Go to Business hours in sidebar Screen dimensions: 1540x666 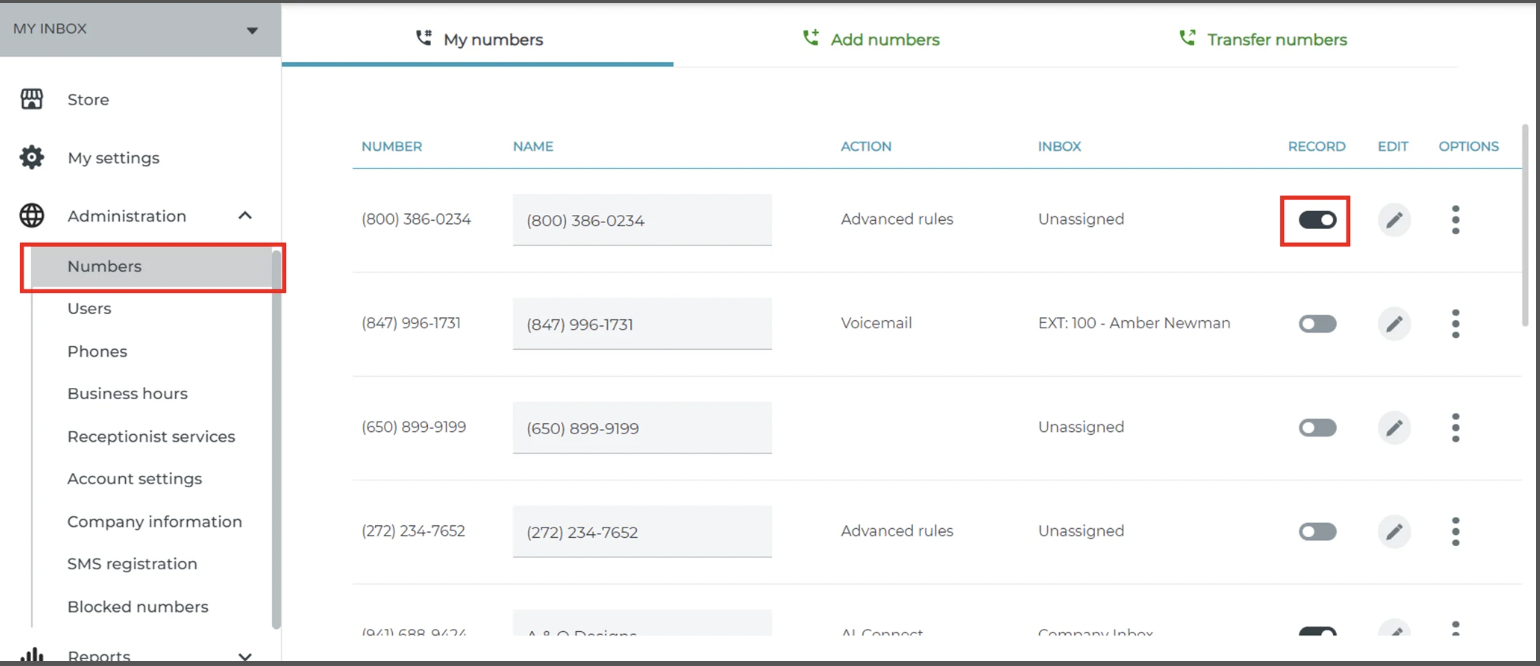click(127, 394)
